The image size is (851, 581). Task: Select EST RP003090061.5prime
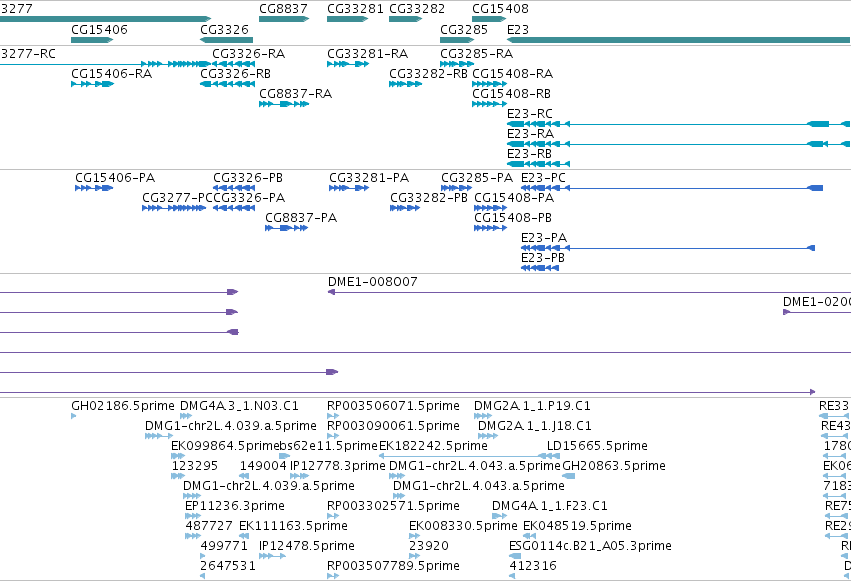(x=393, y=426)
